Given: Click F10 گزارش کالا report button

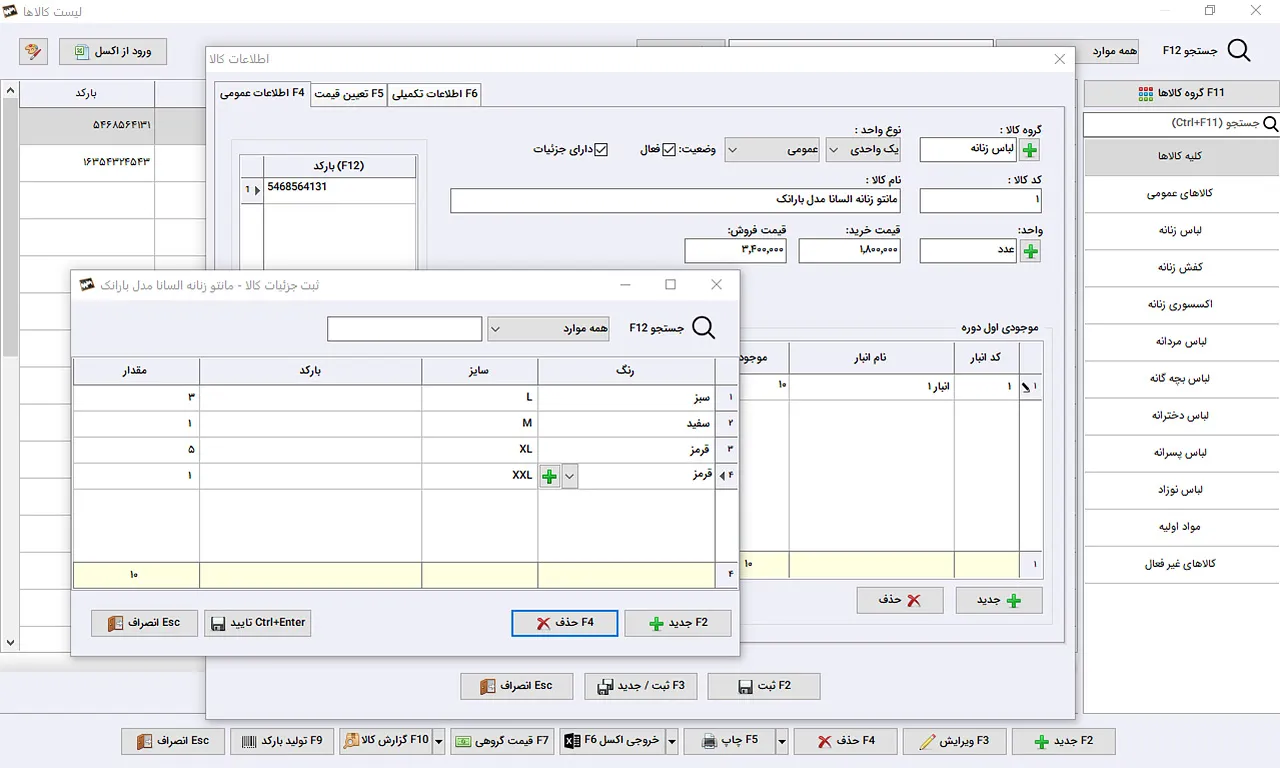Looking at the screenshot, I should coord(386,741).
